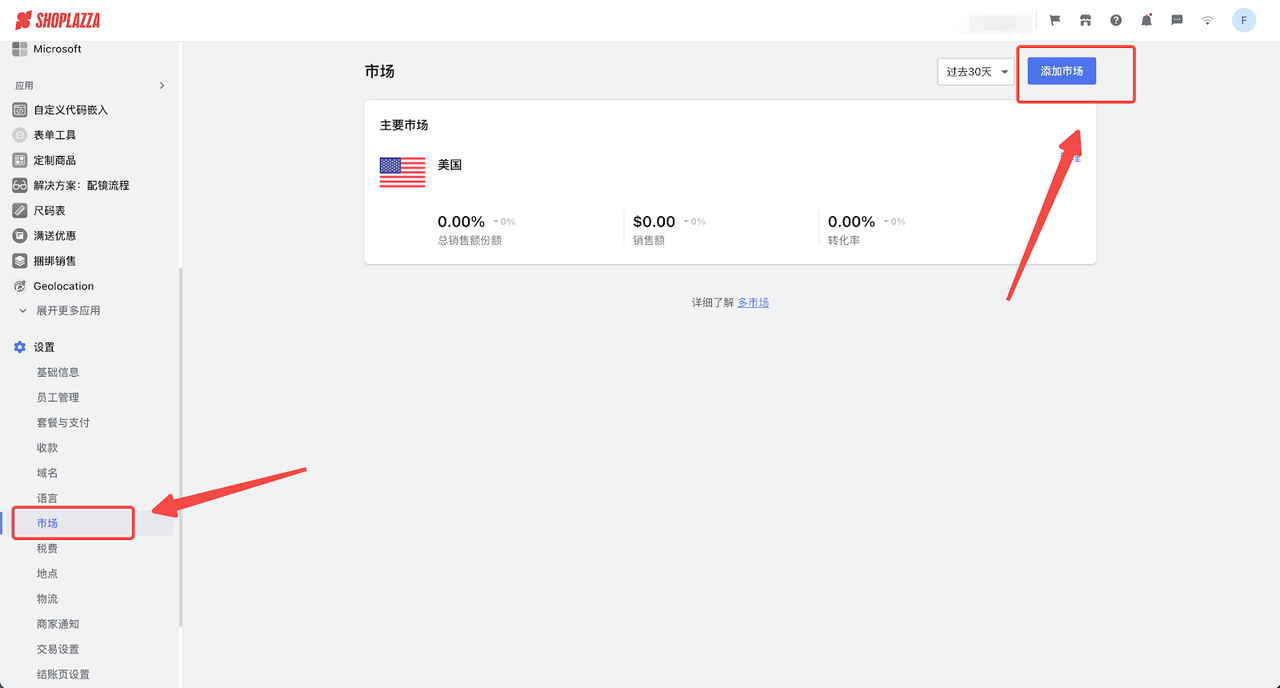This screenshot has height=688, width=1280.
Task: Open the help question mark icon
Action: pos(1116,20)
